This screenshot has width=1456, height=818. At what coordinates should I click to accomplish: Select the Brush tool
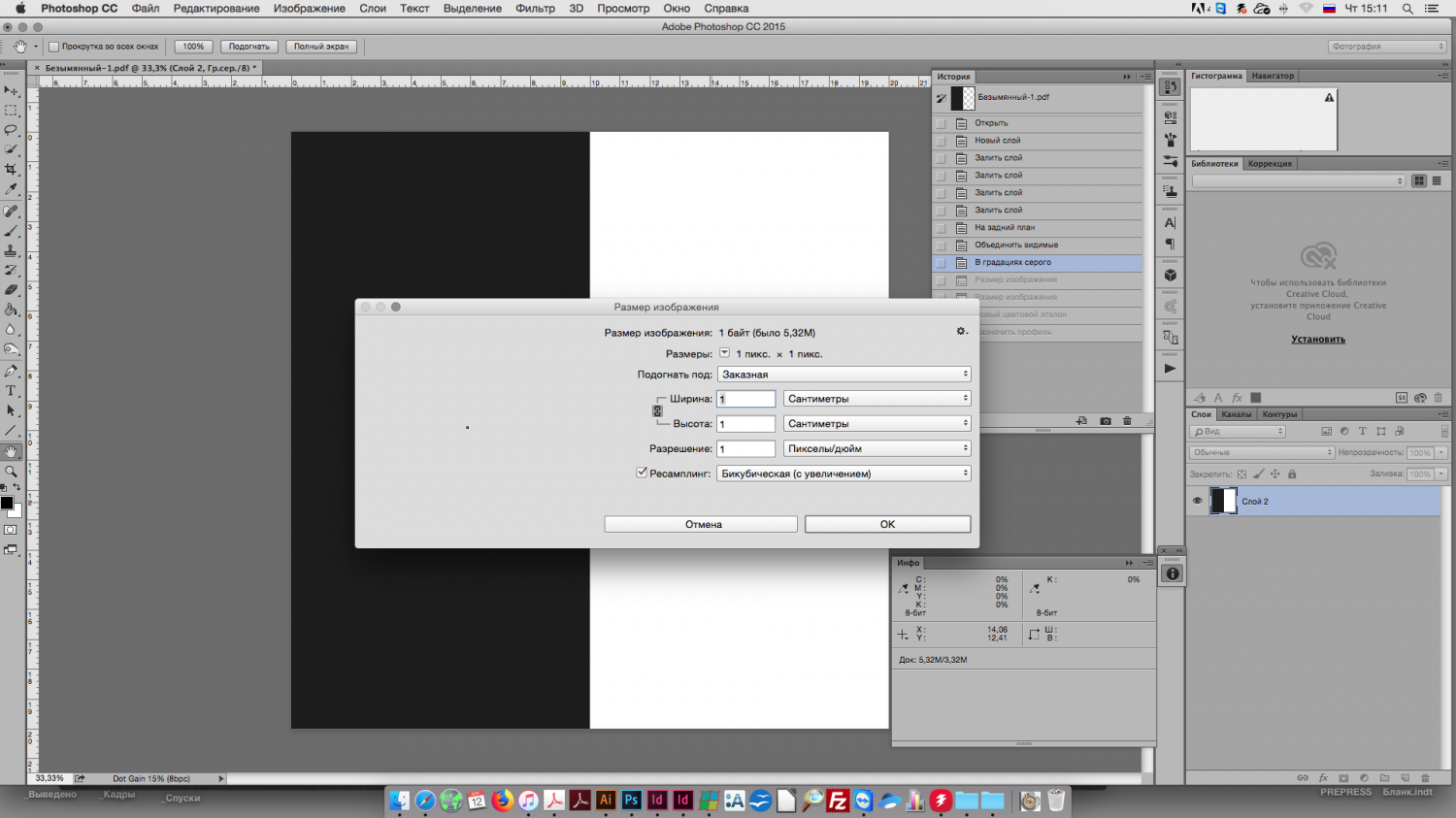click(x=11, y=231)
